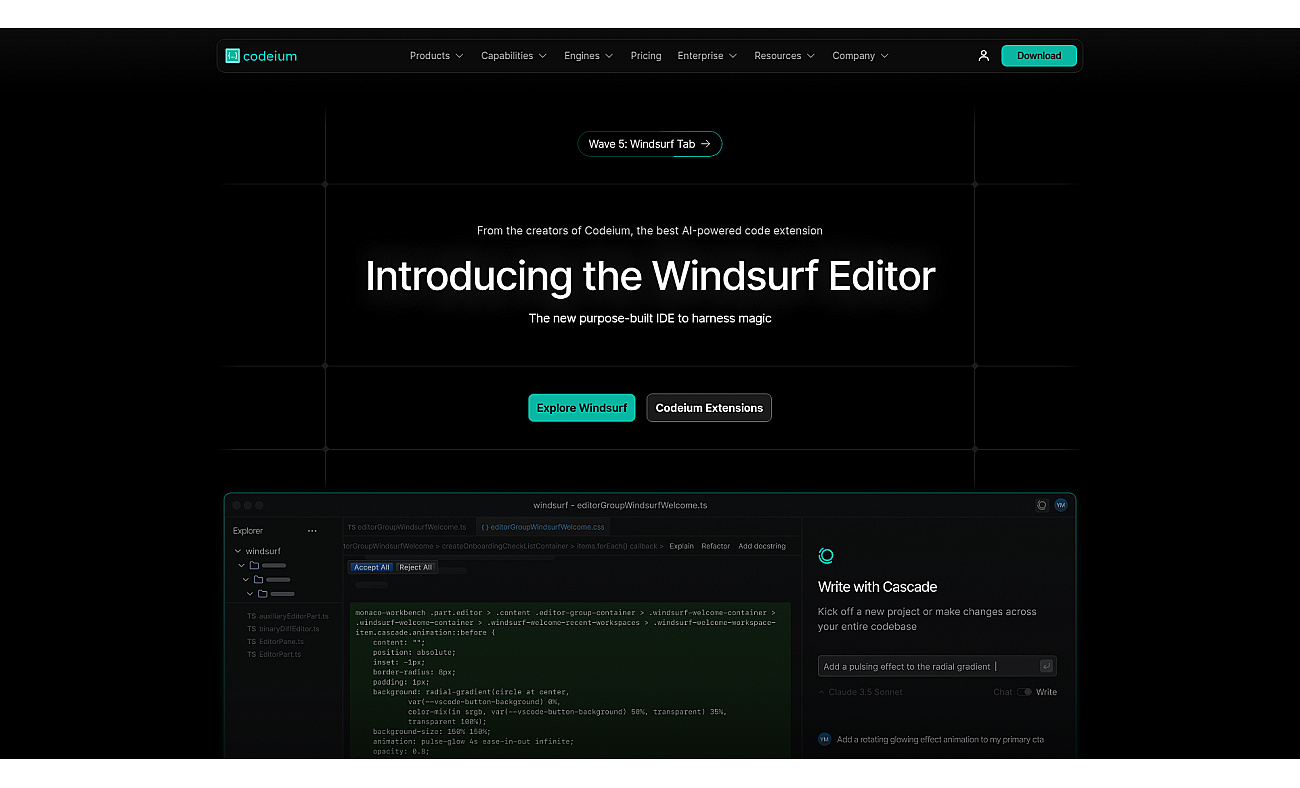This screenshot has height=788, width=1300.
Task: Click the Codeium Extensions button
Action: (709, 408)
